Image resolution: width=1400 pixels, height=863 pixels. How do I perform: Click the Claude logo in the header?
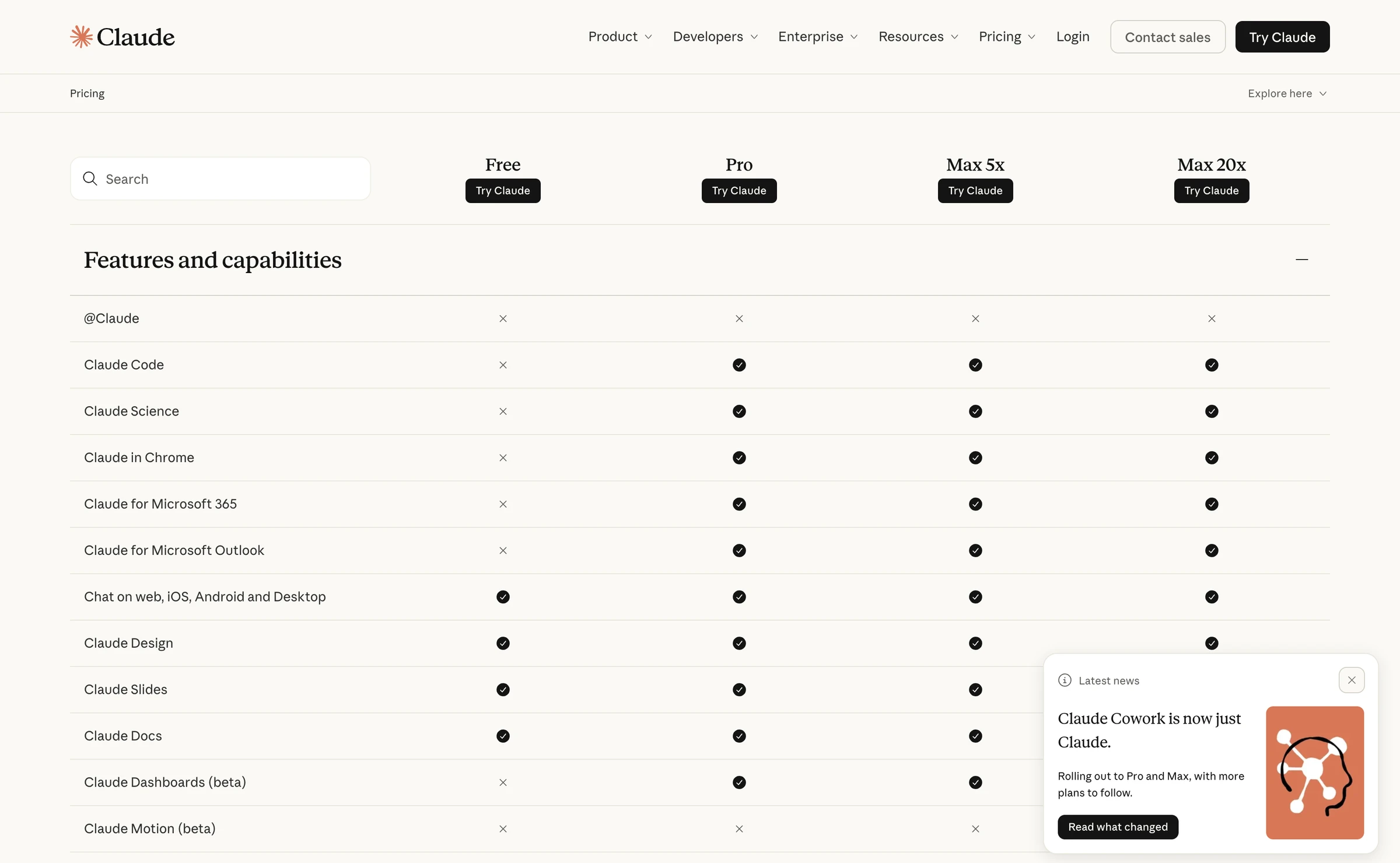point(122,37)
